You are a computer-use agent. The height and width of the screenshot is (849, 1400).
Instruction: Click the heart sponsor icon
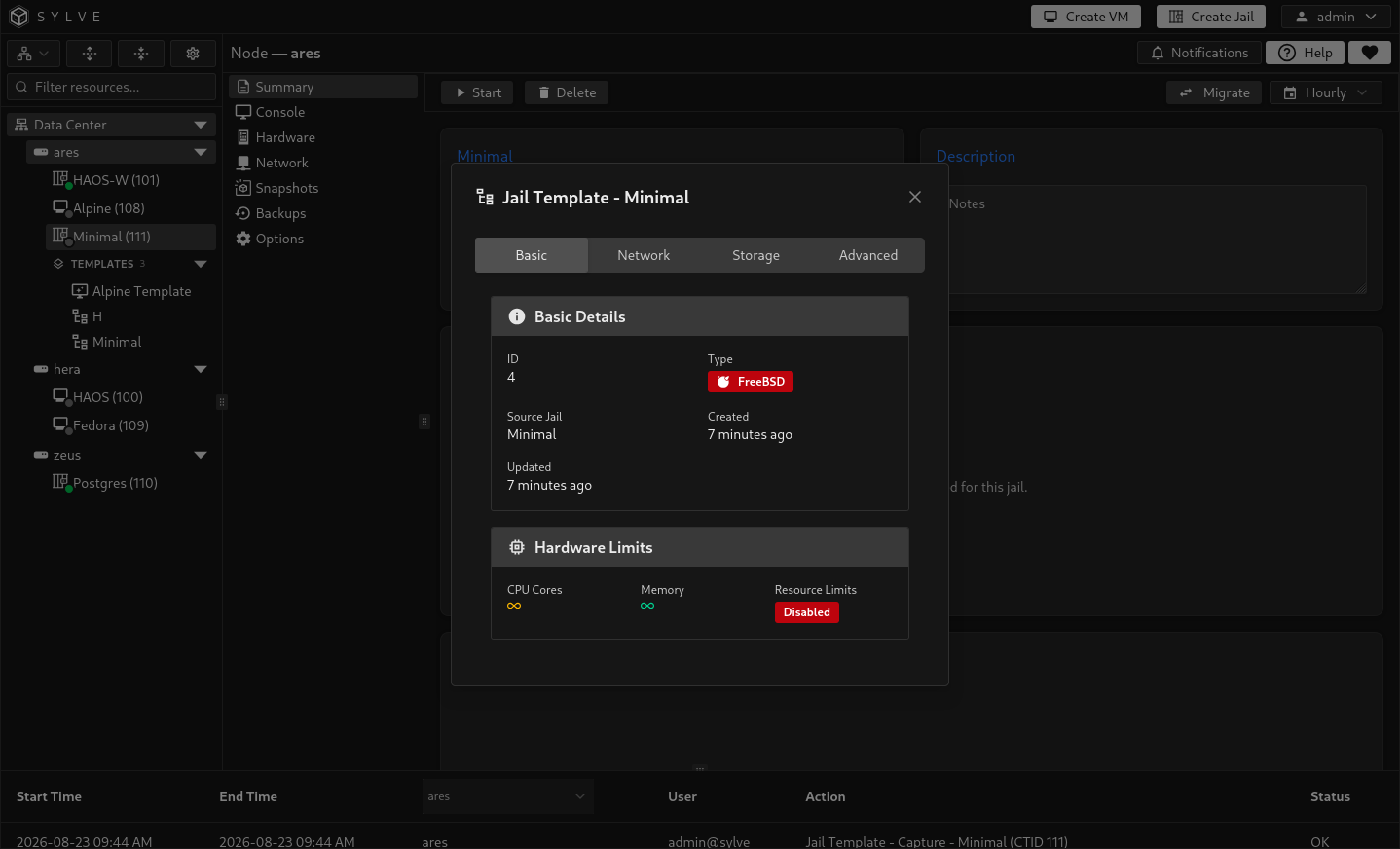pos(1370,53)
